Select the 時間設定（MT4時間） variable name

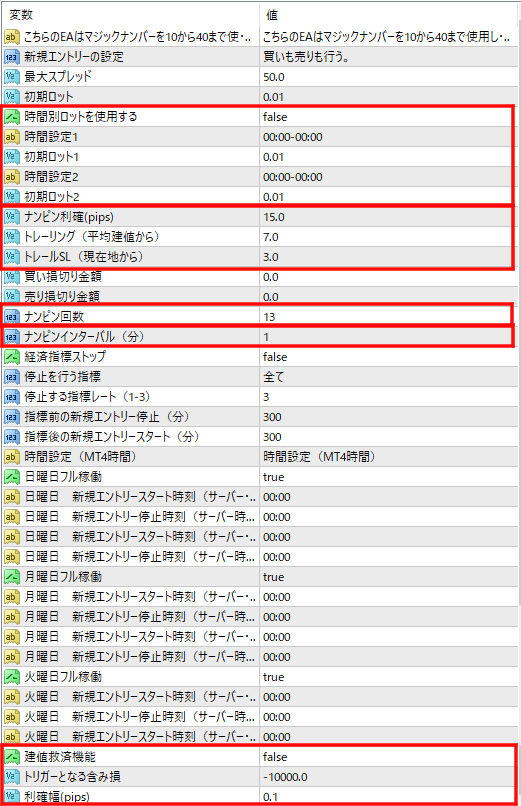tap(80, 456)
